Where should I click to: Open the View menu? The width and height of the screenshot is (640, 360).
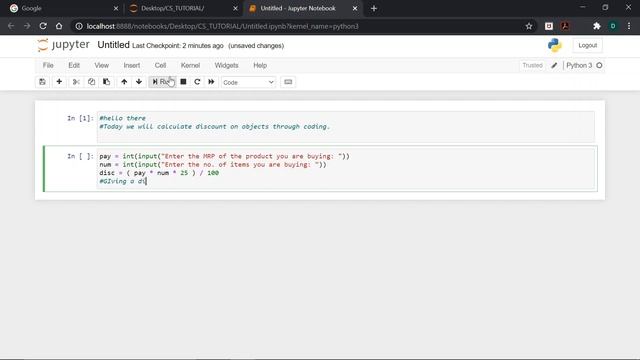point(102,65)
